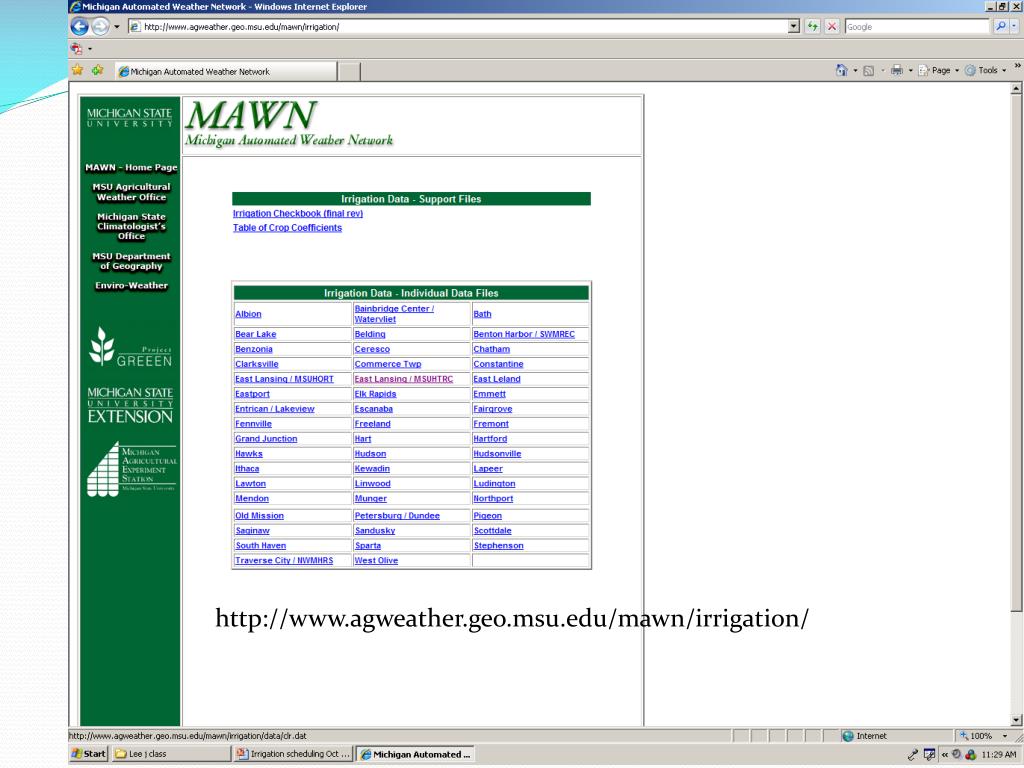The height and width of the screenshot is (768, 1024).
Task: Open the West Olive station link
Action: click(x=376, y=562)
